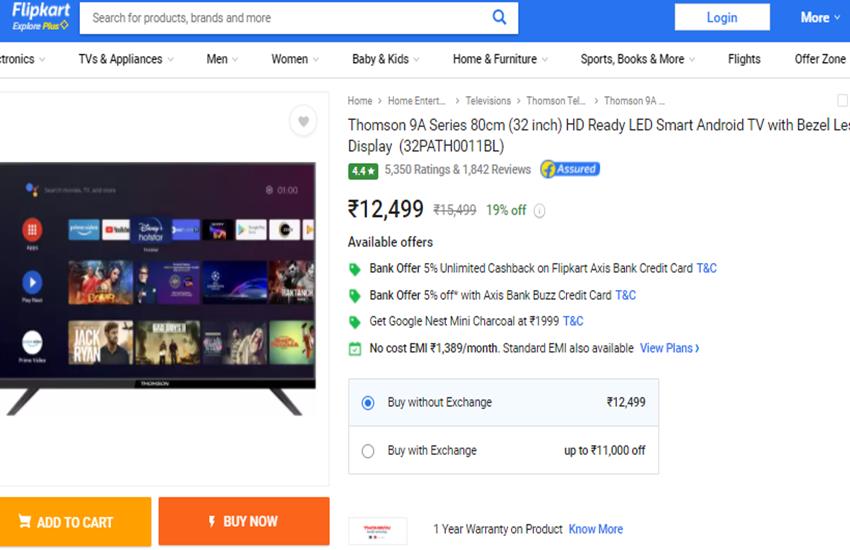
Task: Select Buy without Exchange option
Action: tap(368, 403)
